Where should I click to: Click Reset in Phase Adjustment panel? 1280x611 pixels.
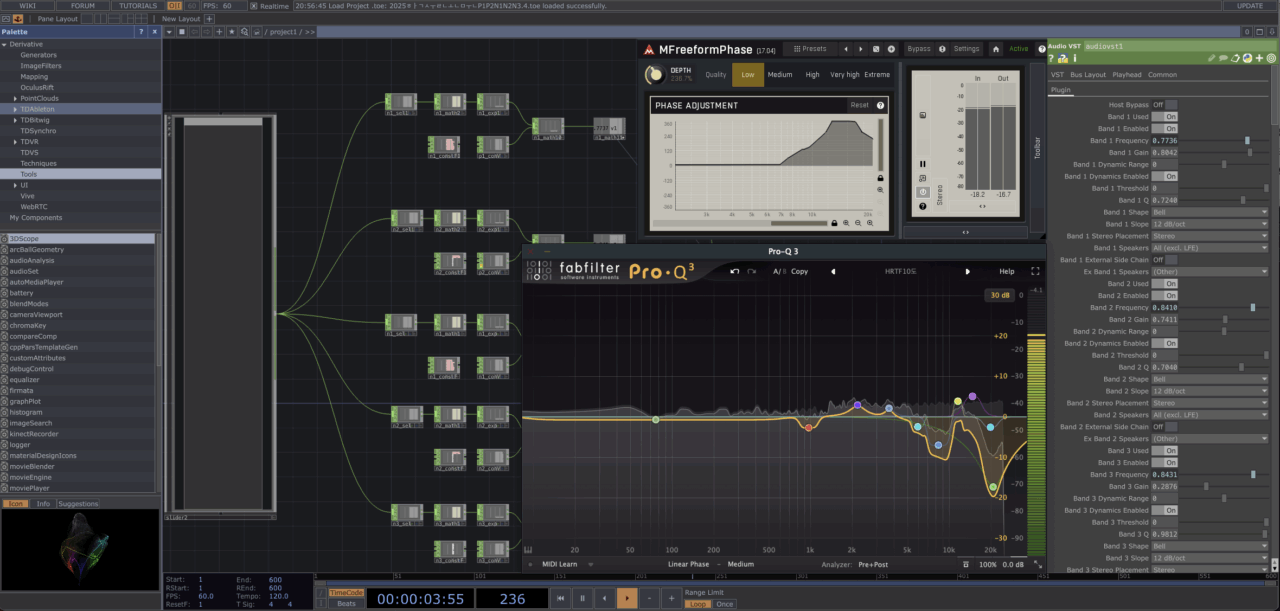[x=859, y=105]
